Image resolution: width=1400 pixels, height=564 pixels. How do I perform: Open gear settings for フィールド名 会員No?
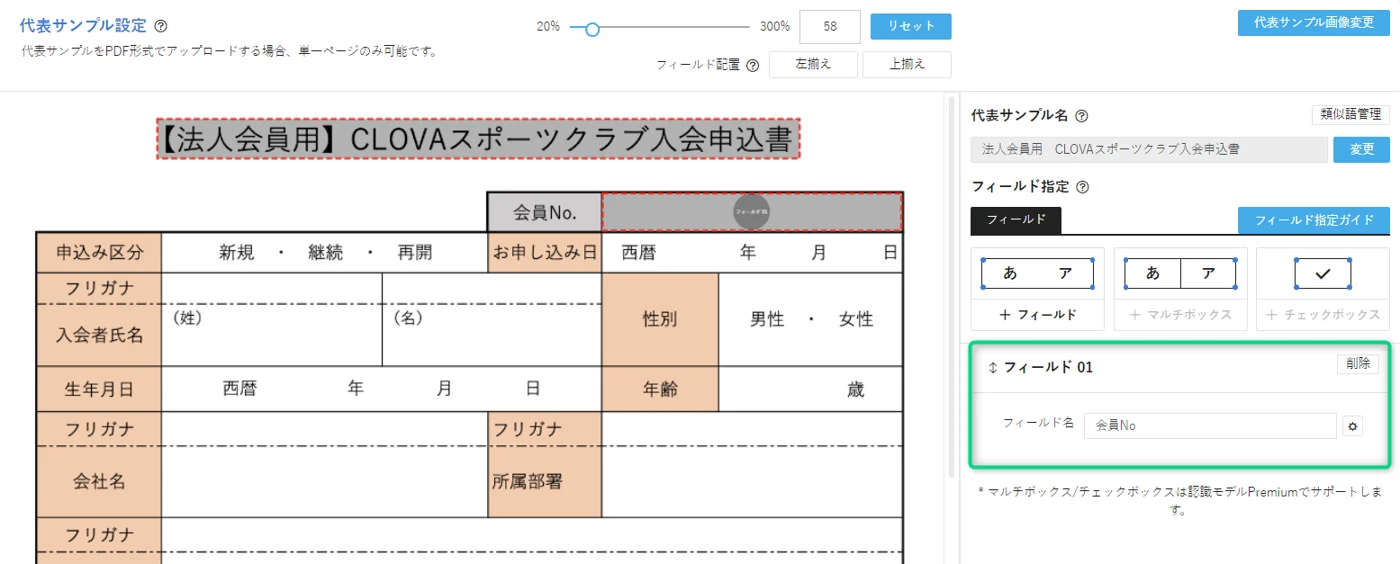(x=1353, y=426)
